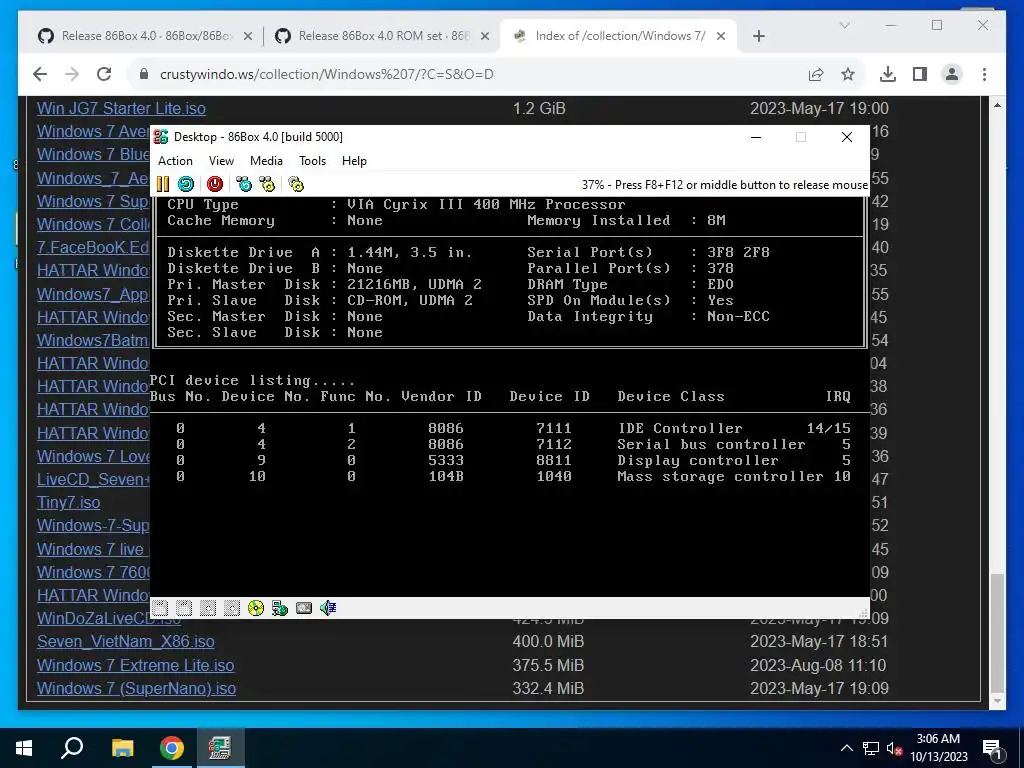Click 1.2 GiB size text
The image size is (1024, 768).
(x=539, y=108)
